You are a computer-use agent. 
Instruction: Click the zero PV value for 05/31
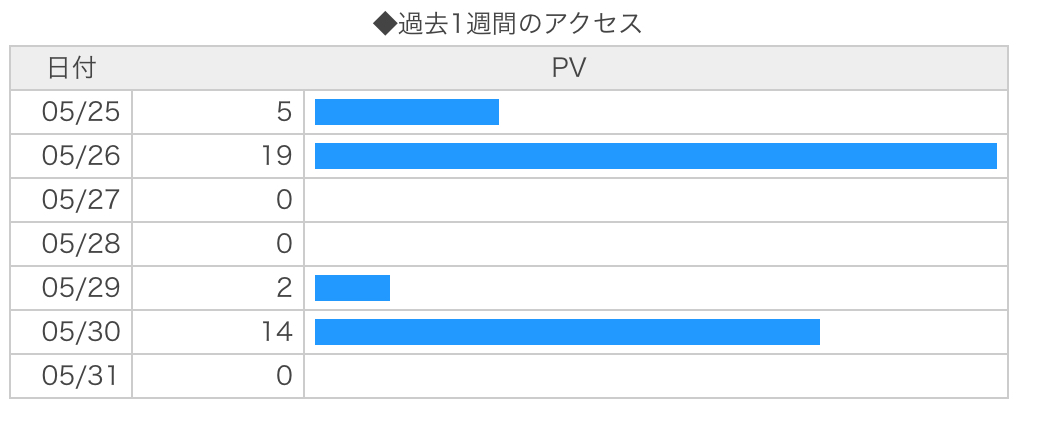[284, 376]
